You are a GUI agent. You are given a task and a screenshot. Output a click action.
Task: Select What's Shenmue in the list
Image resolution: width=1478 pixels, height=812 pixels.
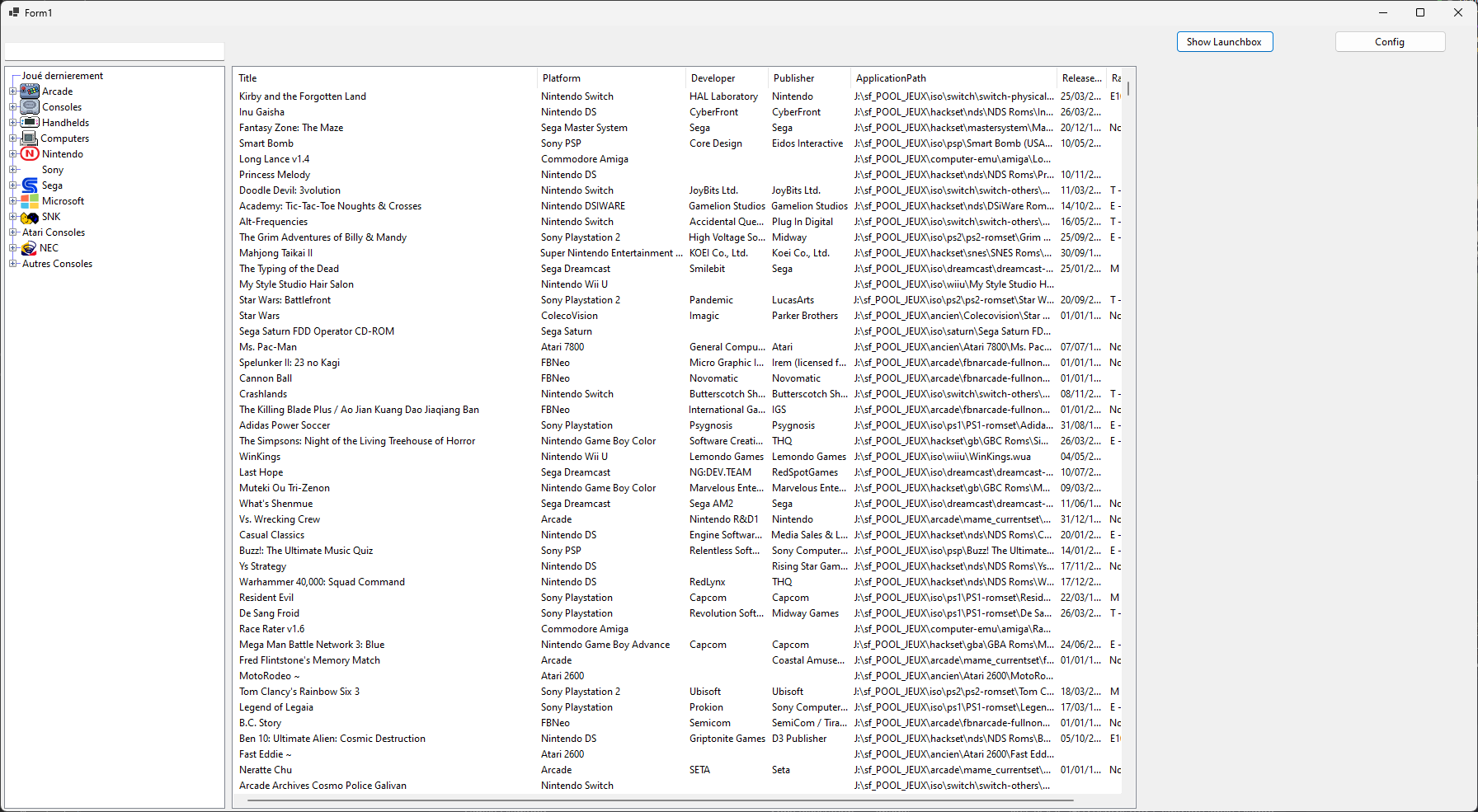[276, 504]
